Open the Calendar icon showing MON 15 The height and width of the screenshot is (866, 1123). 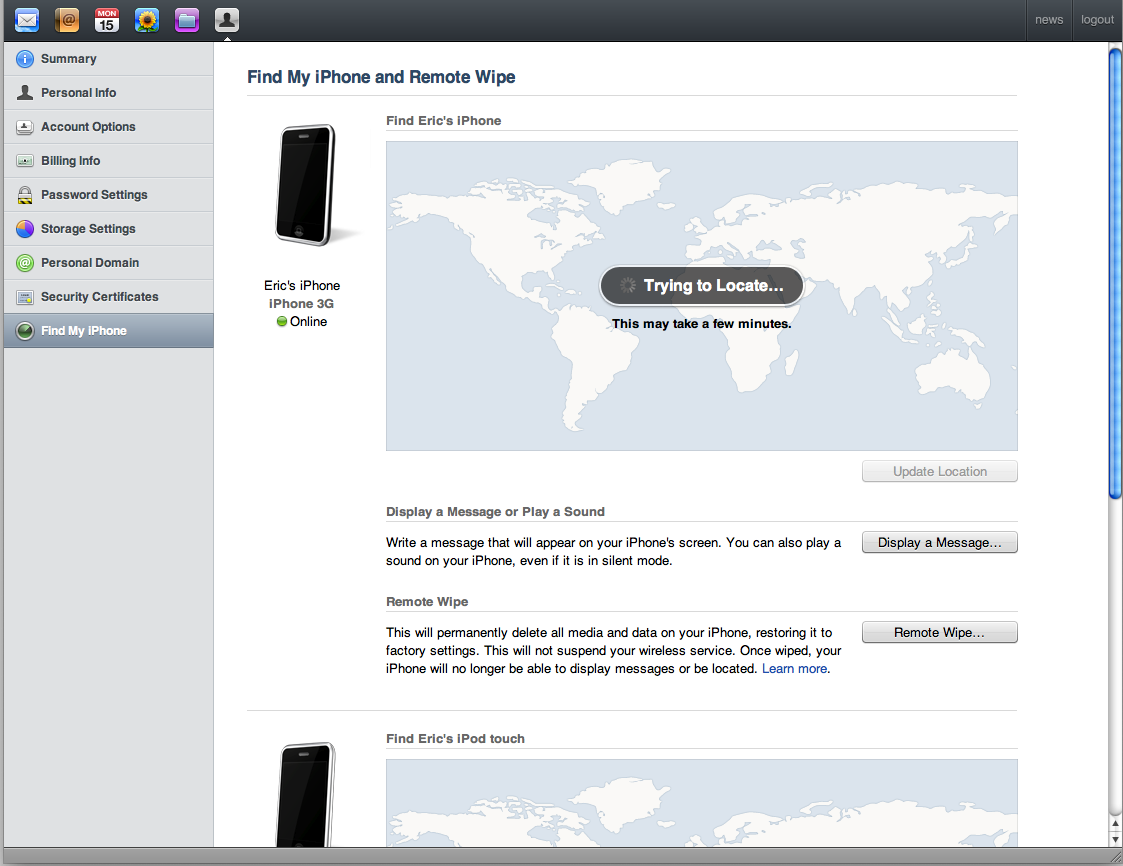[107, 19]
